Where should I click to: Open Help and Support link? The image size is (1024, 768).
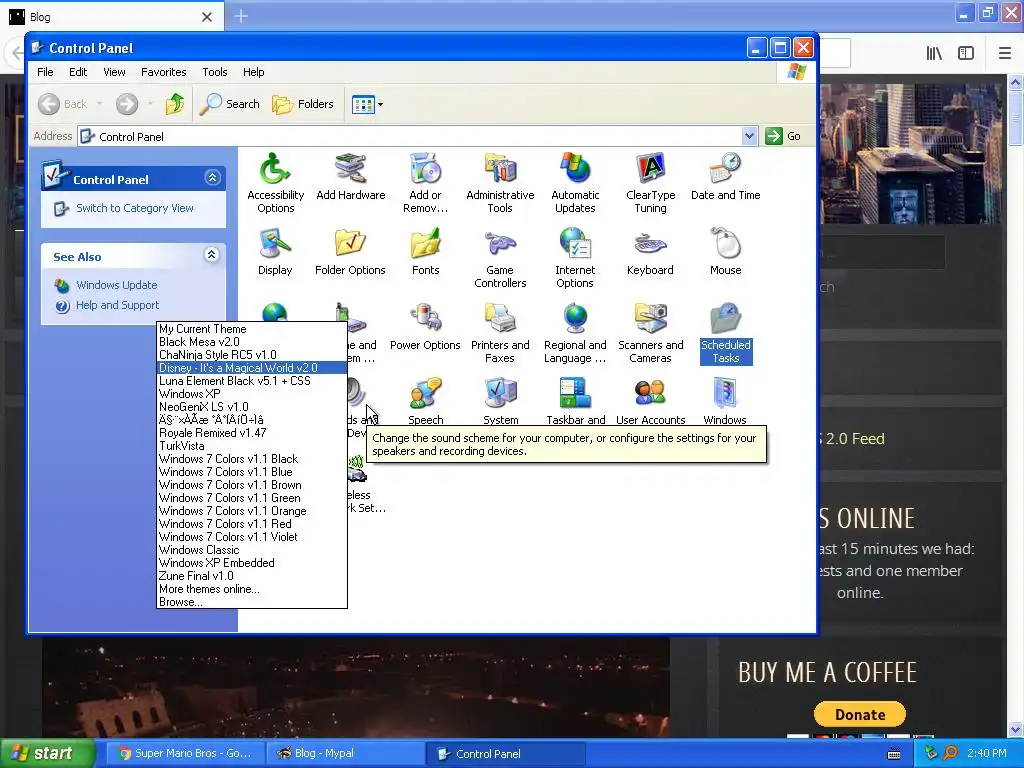(118, 305)
